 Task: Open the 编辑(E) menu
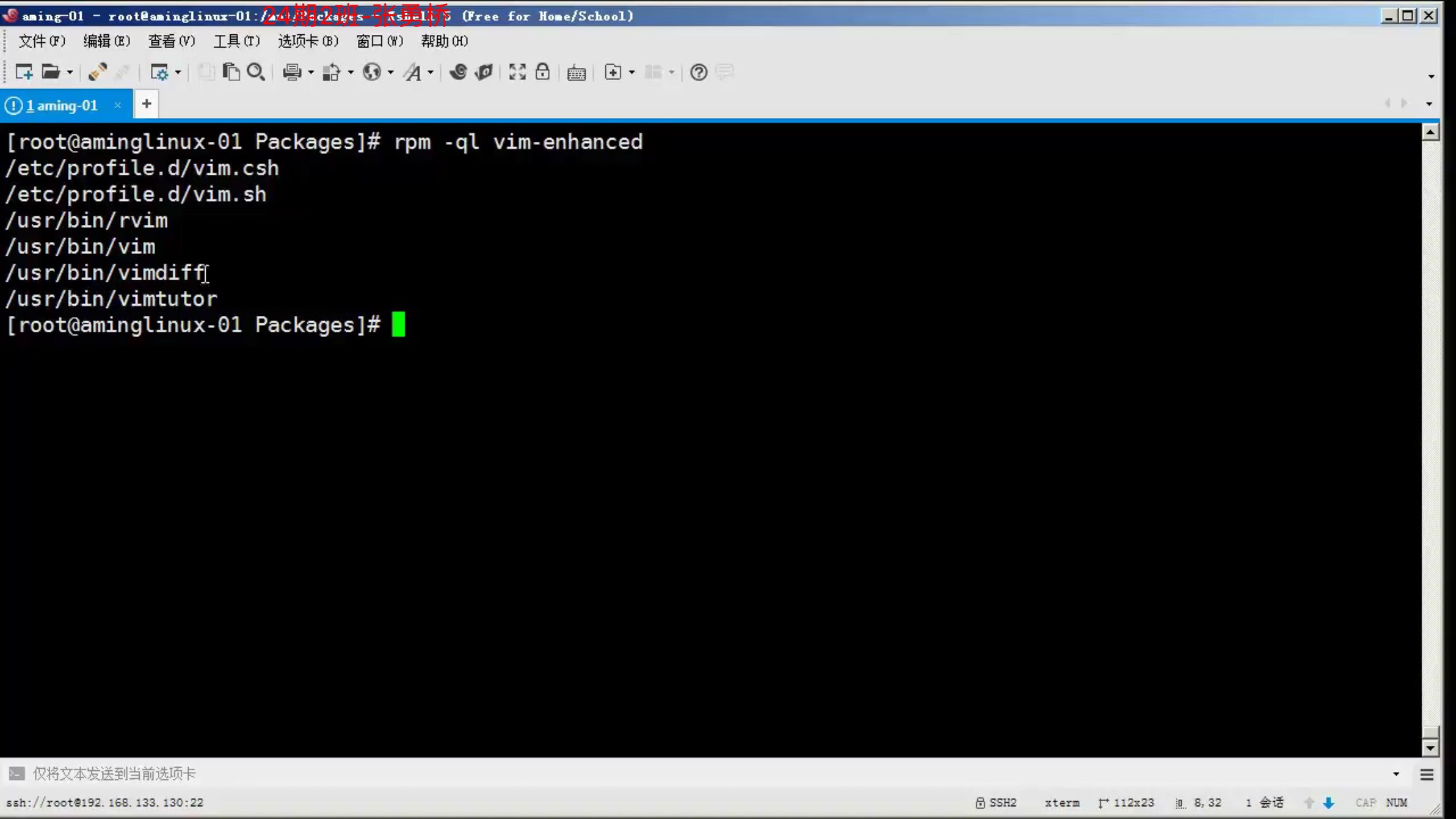click(106, 41)
